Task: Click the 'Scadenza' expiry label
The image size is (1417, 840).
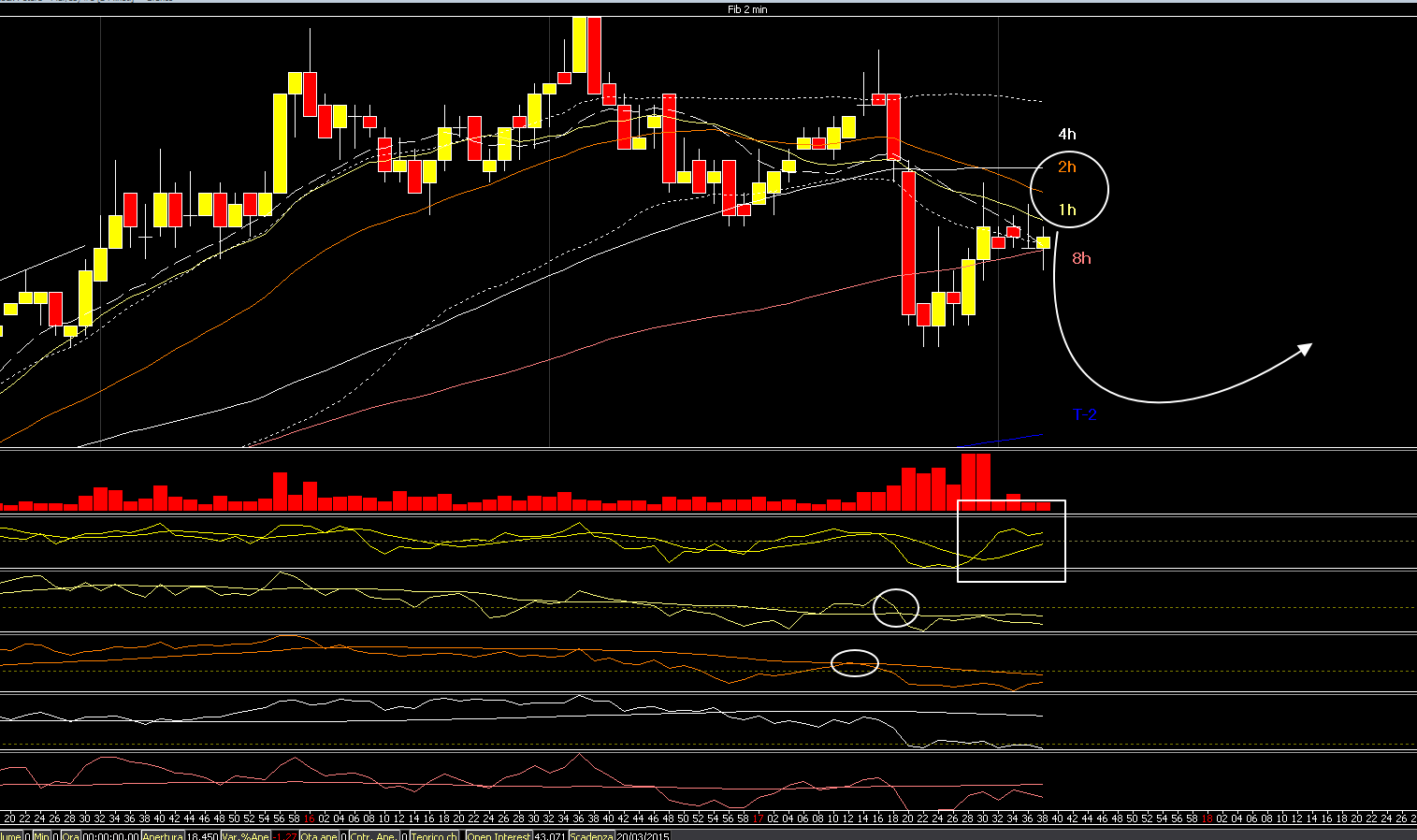Action: click(x=590, y=836)
